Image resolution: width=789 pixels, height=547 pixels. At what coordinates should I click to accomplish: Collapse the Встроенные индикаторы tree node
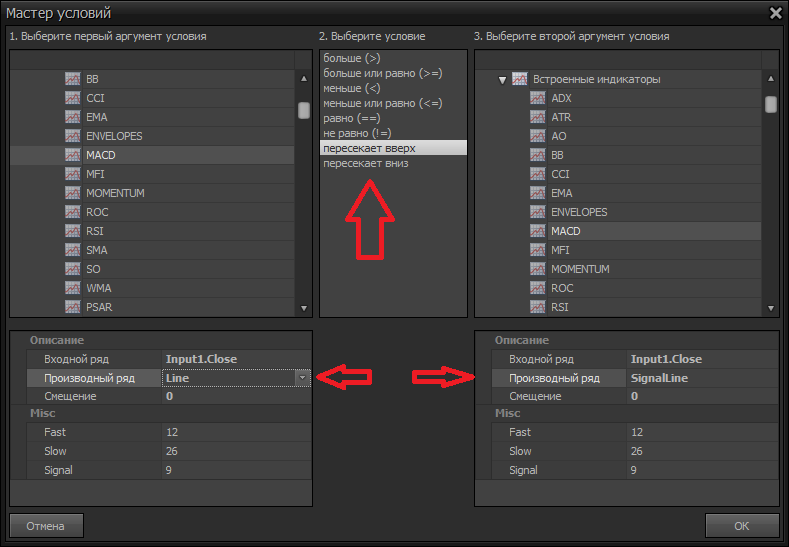click(502, 79)
